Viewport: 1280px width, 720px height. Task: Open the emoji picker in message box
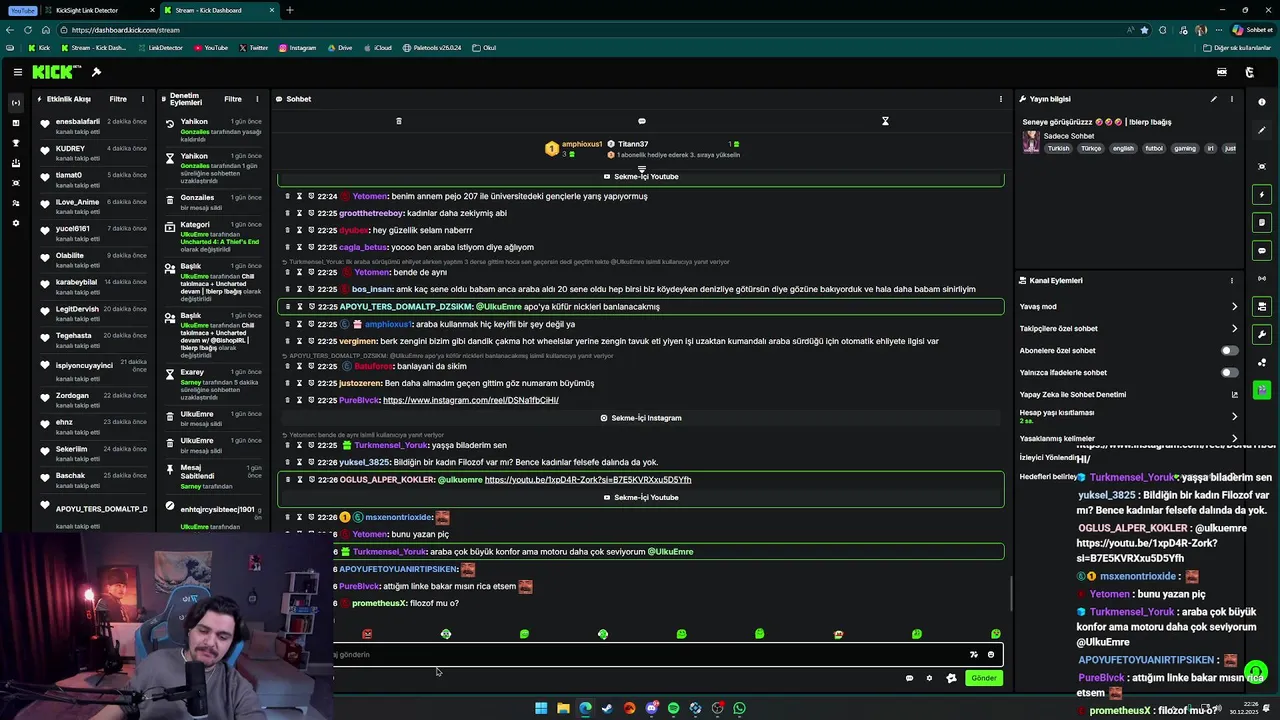(991, 655)
